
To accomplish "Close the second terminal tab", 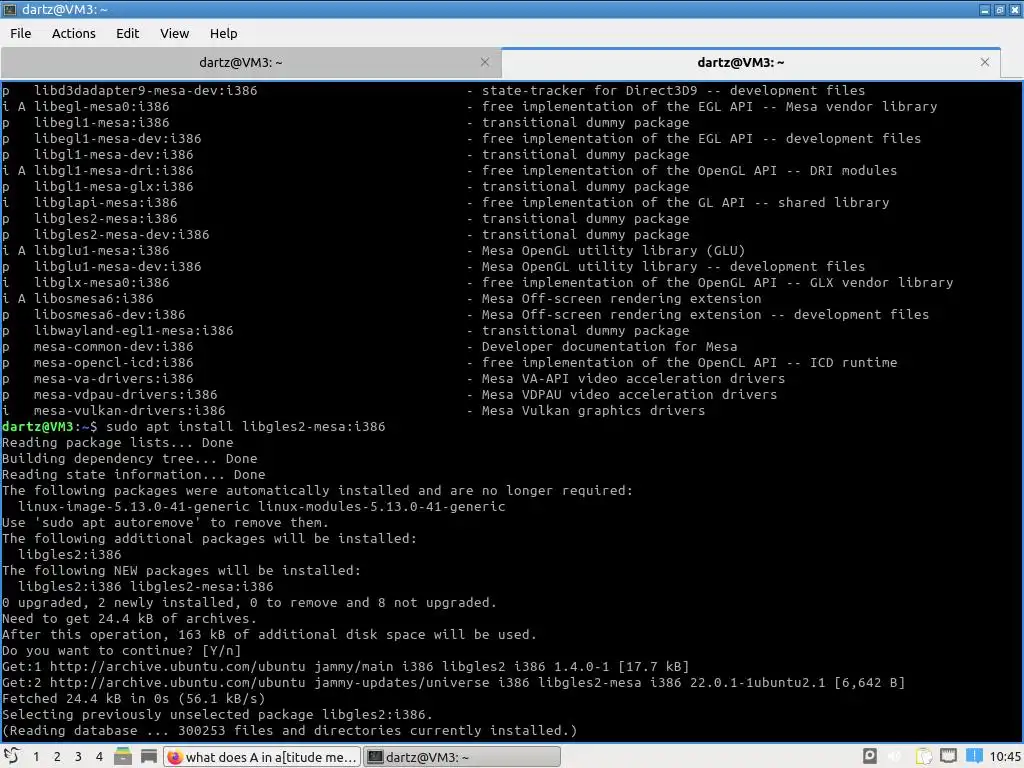I will pos(985,62).
